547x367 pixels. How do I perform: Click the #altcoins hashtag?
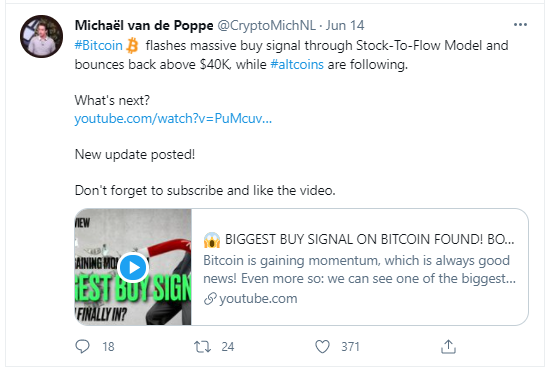pos(297,65)
